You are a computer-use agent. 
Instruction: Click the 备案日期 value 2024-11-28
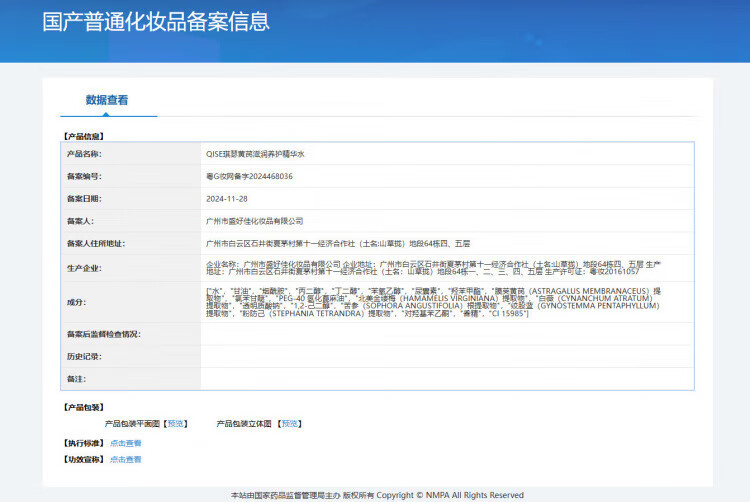(227, 198)
